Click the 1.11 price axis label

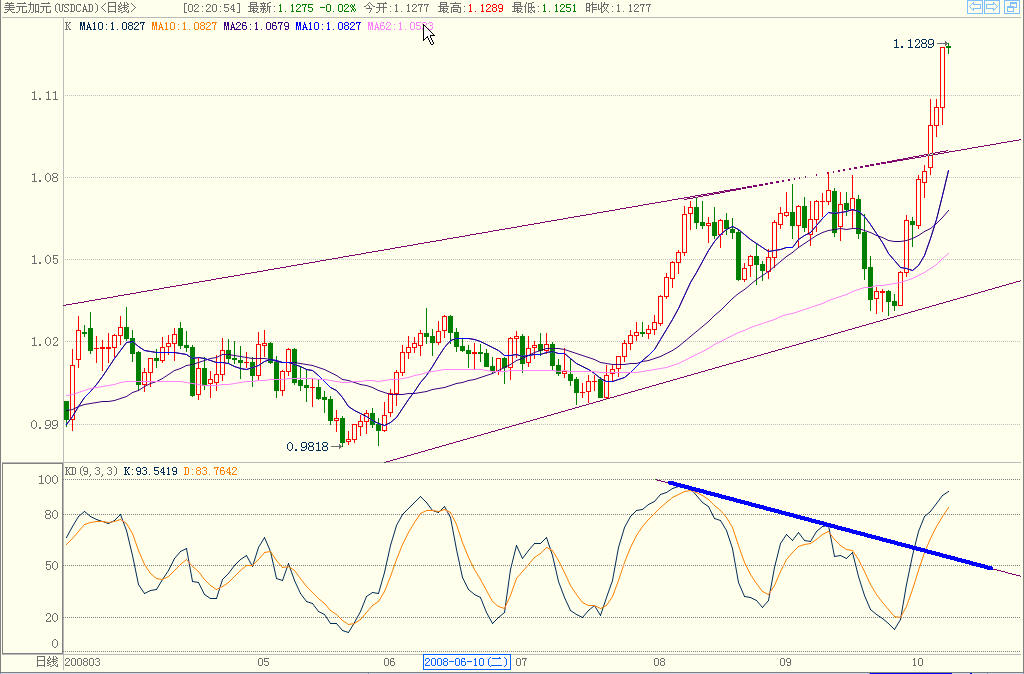coord(44,96)
